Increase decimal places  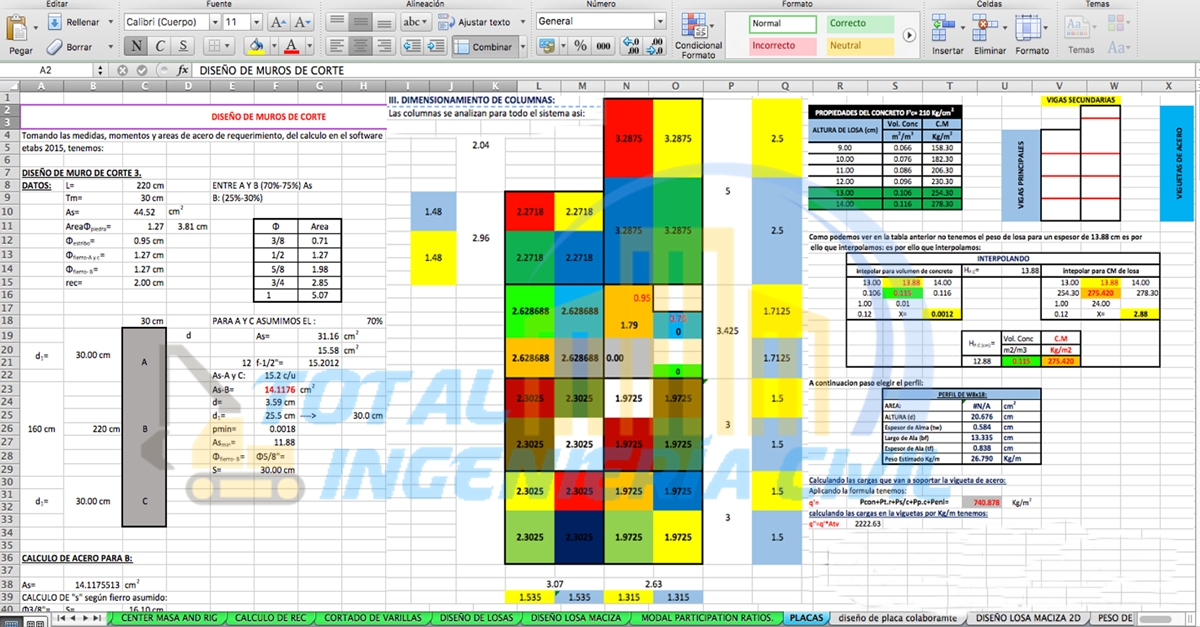click(631, 46)
